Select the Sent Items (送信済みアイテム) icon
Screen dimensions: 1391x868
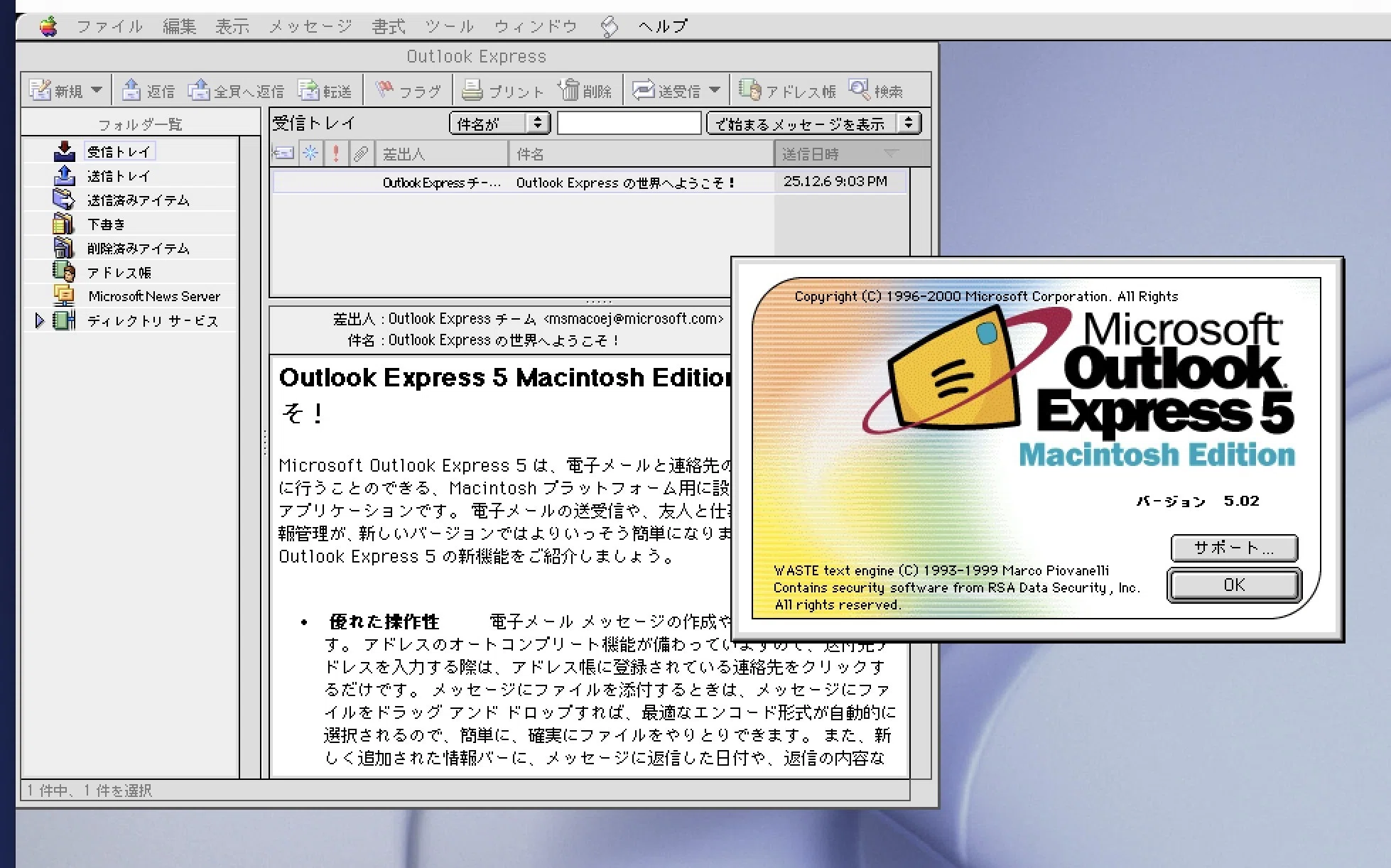[63, 199]
